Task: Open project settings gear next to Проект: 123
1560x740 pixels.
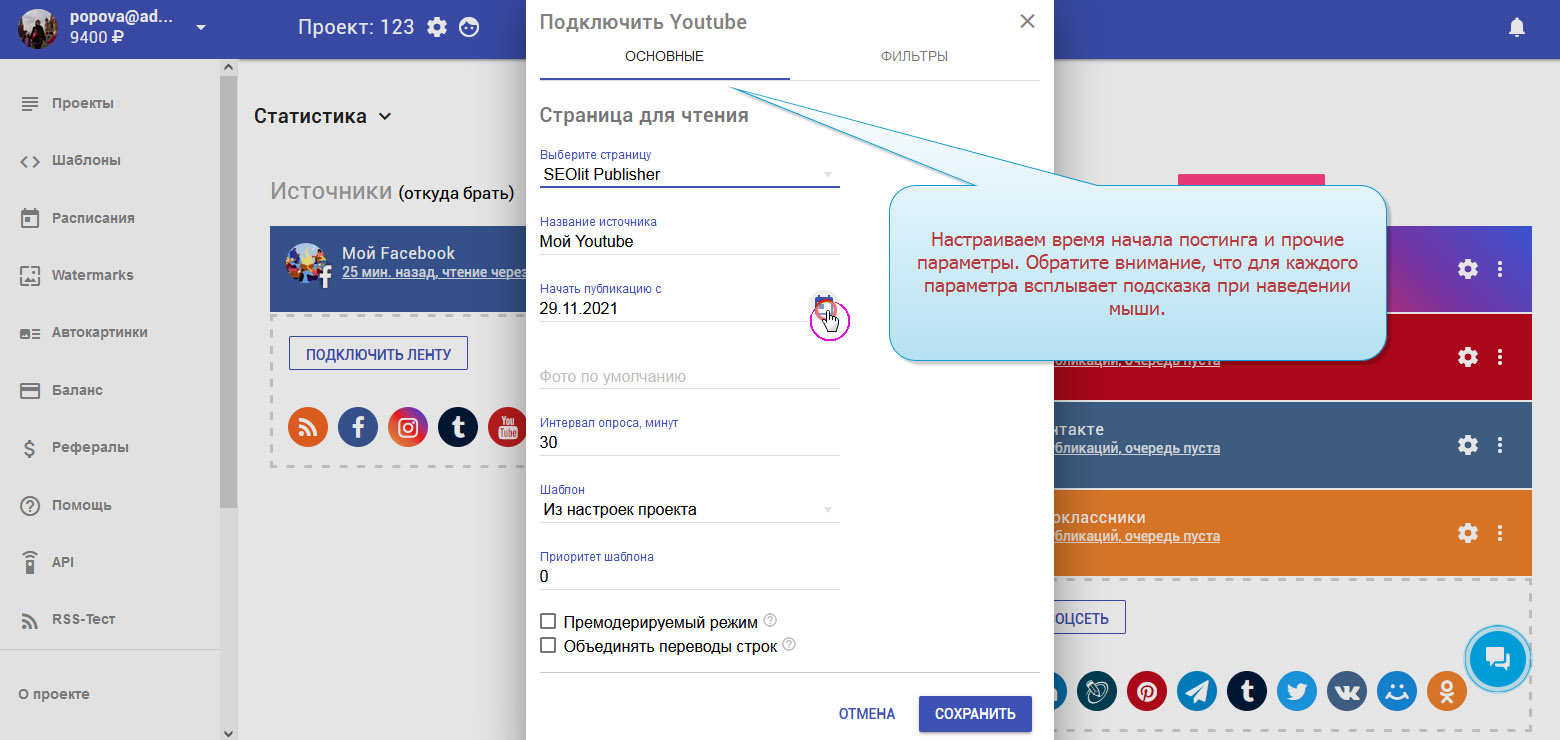Action: 437,28
